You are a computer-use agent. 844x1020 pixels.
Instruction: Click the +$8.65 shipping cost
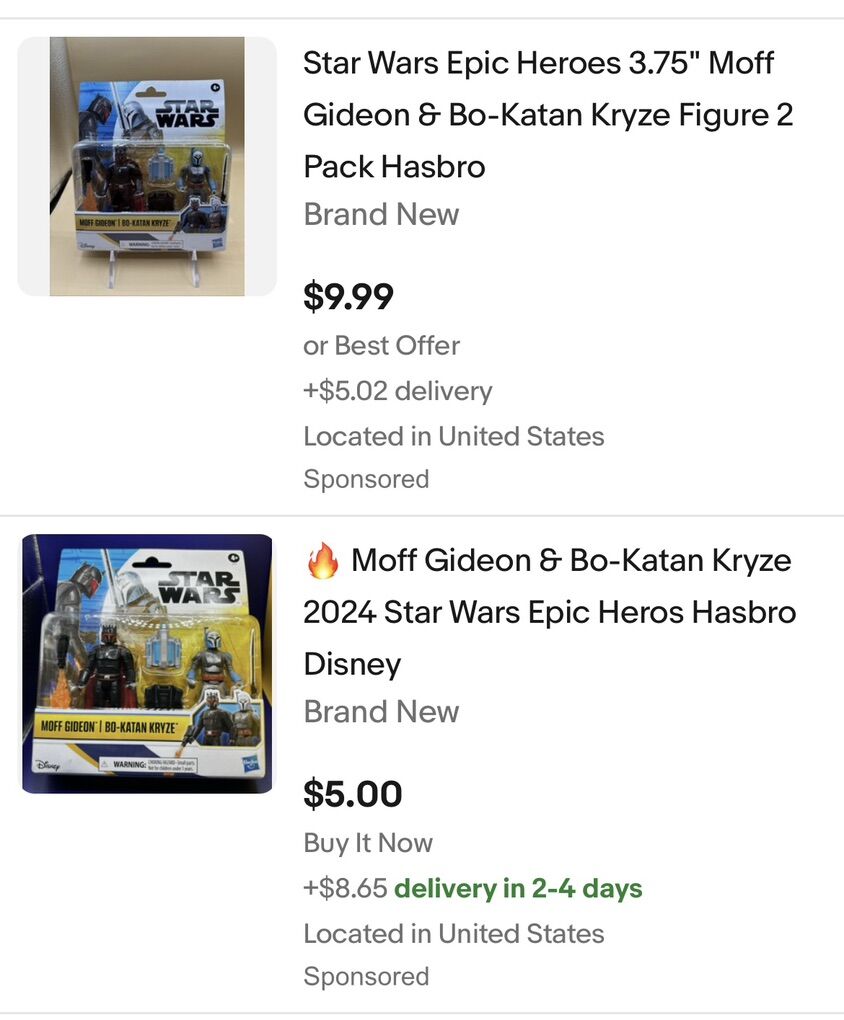pos(345,888)
